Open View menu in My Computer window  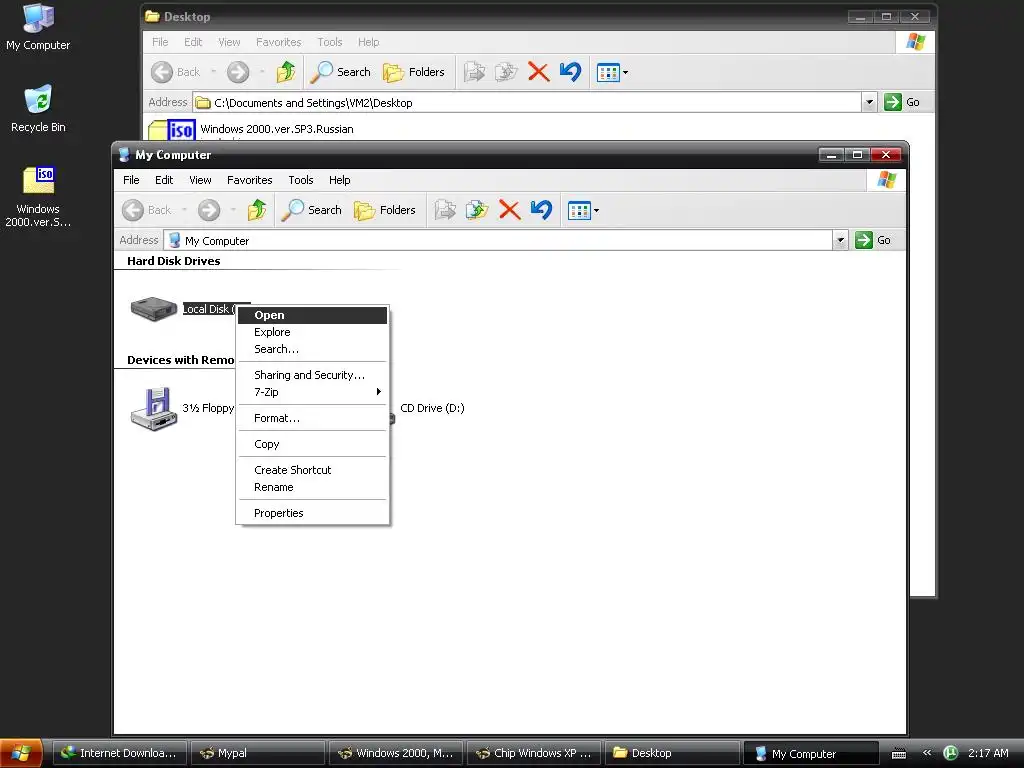tap(200, 180)
